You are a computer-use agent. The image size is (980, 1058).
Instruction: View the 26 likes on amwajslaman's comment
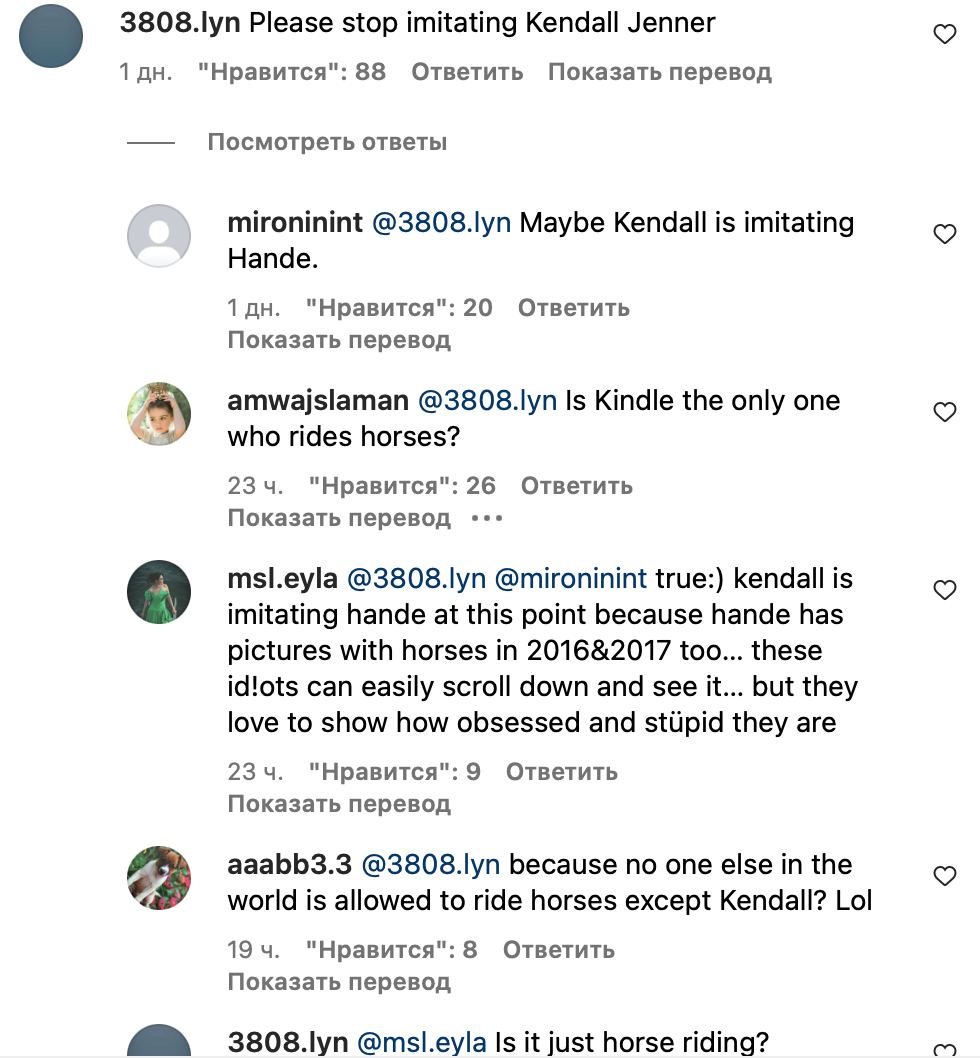coord(402,485)
